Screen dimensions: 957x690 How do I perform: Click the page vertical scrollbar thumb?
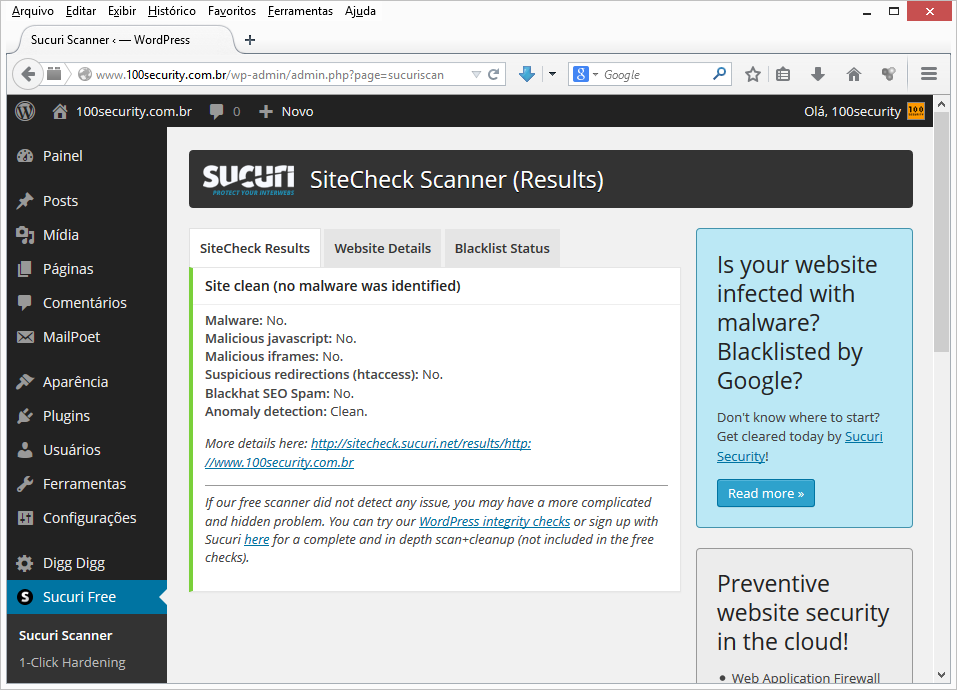tap(941, 233)
